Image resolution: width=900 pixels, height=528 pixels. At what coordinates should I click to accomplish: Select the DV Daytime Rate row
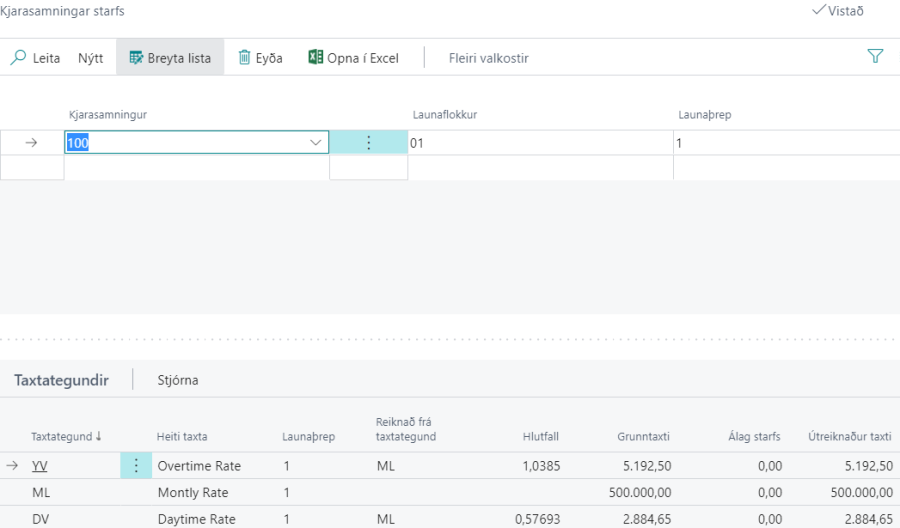click(x=200, y=518)
